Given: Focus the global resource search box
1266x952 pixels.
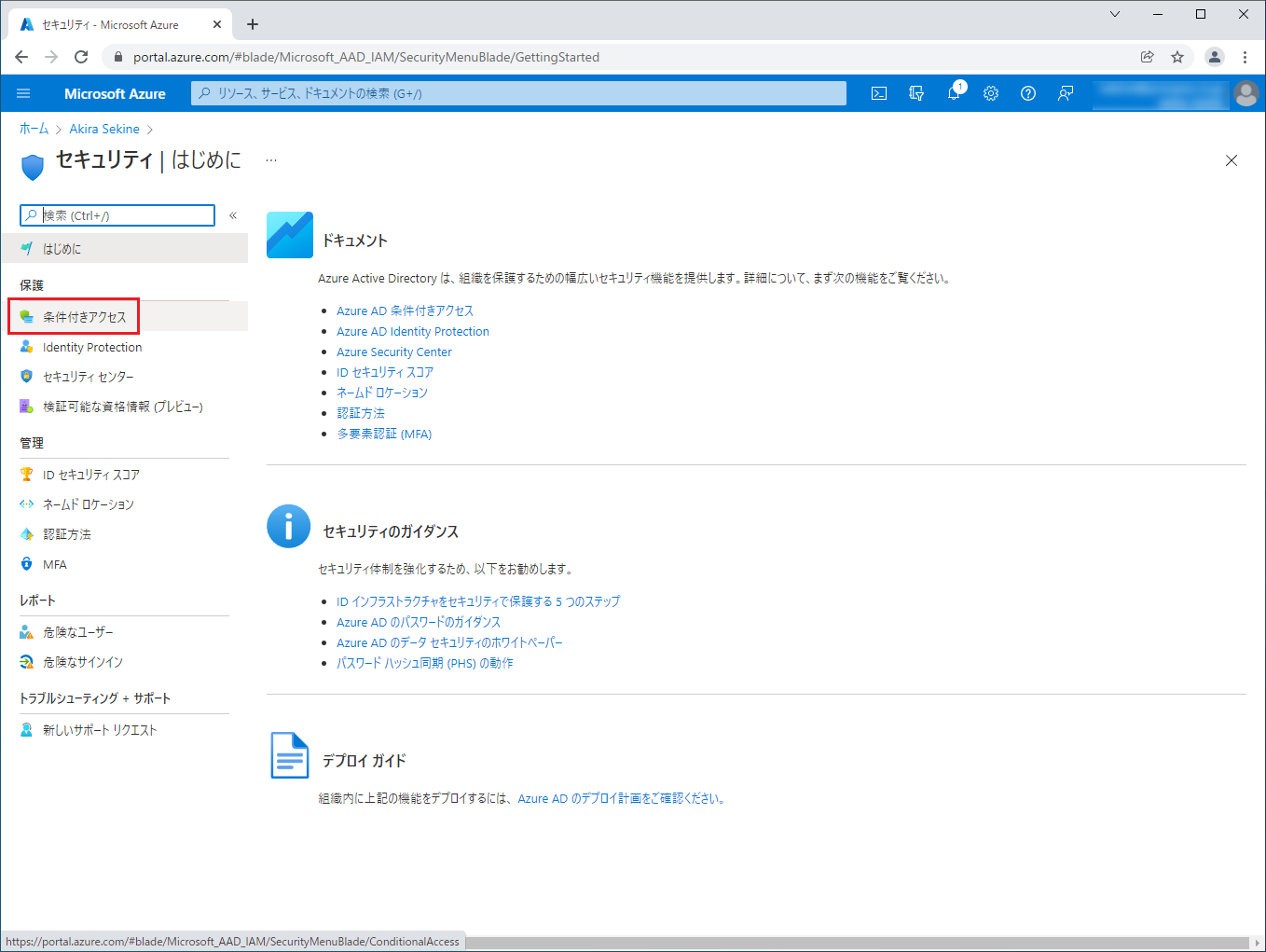Looking at the screenshot, I should pos(519,93).
